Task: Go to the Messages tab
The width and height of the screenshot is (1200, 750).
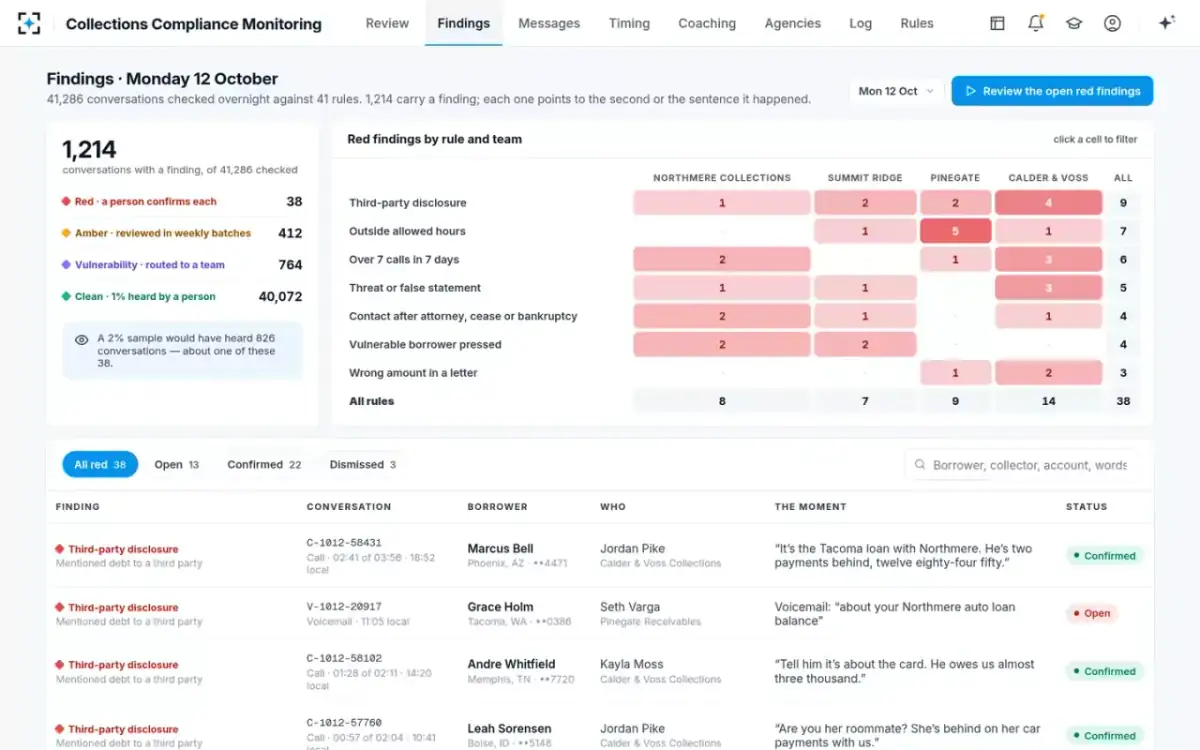Action: tap(549, 23)
